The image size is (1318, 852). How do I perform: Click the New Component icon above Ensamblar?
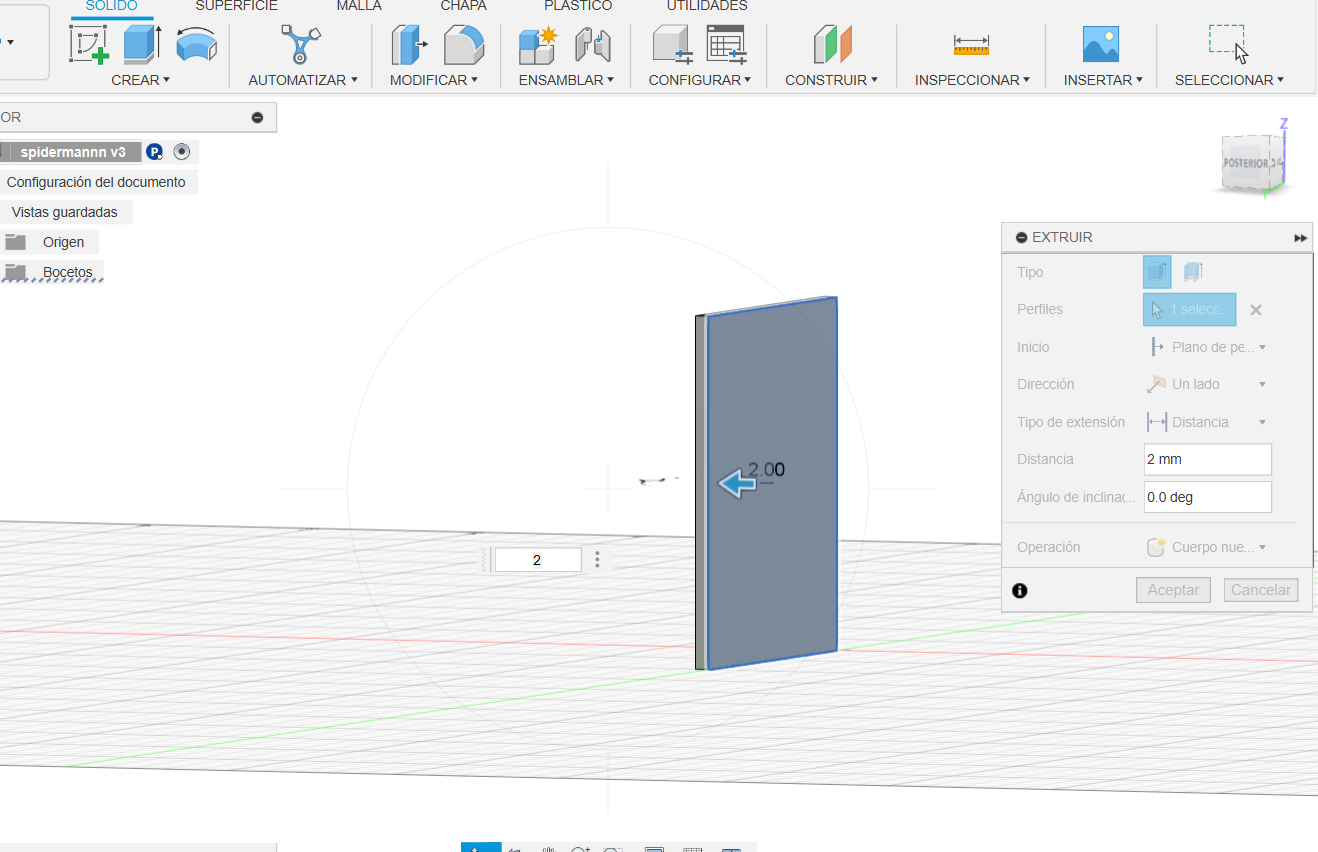click(x=538, y=45)
